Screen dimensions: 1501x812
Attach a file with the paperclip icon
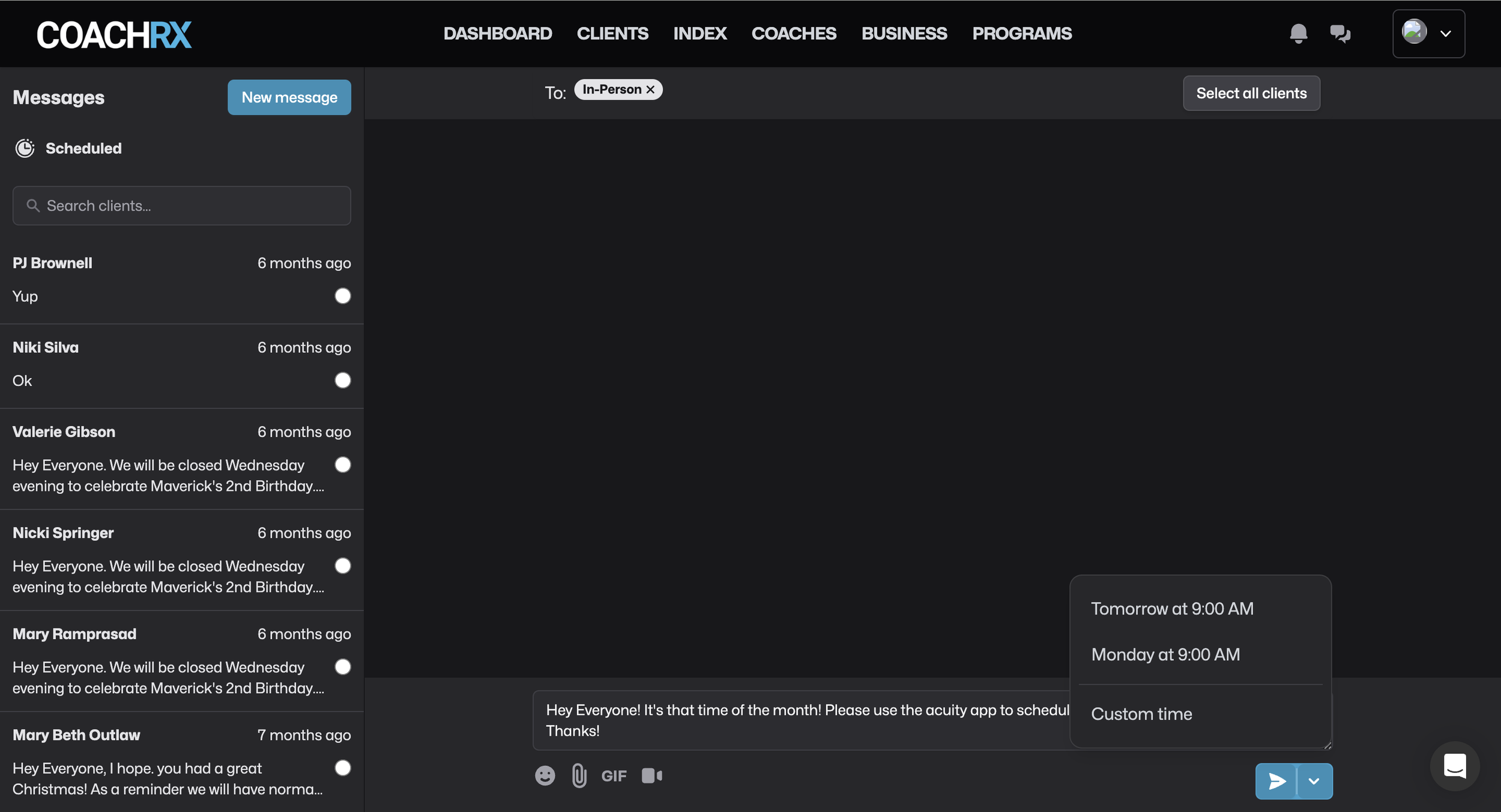pos(579,775)
